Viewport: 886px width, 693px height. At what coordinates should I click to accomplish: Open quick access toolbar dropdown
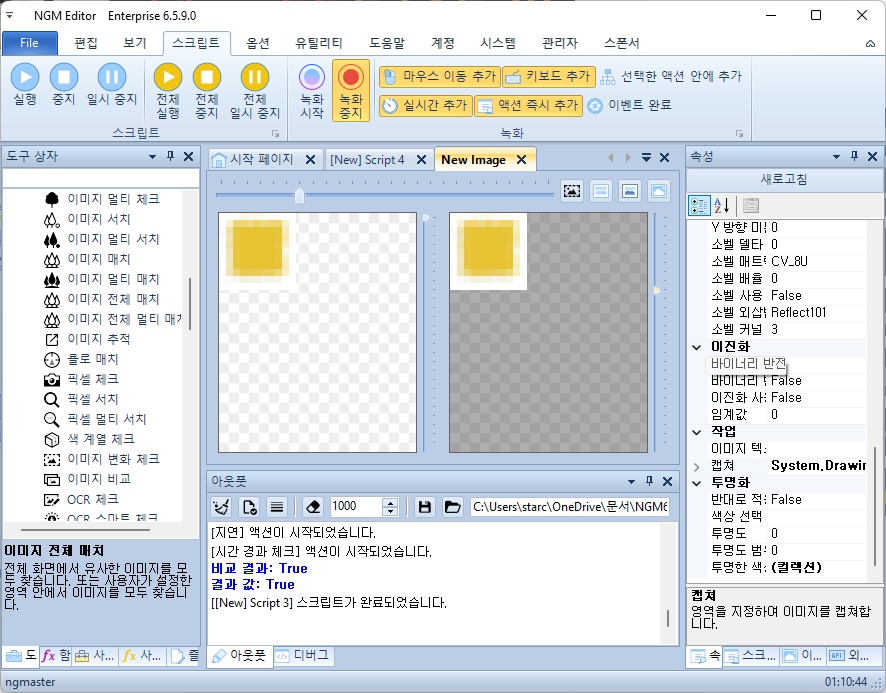click(9, 15)
